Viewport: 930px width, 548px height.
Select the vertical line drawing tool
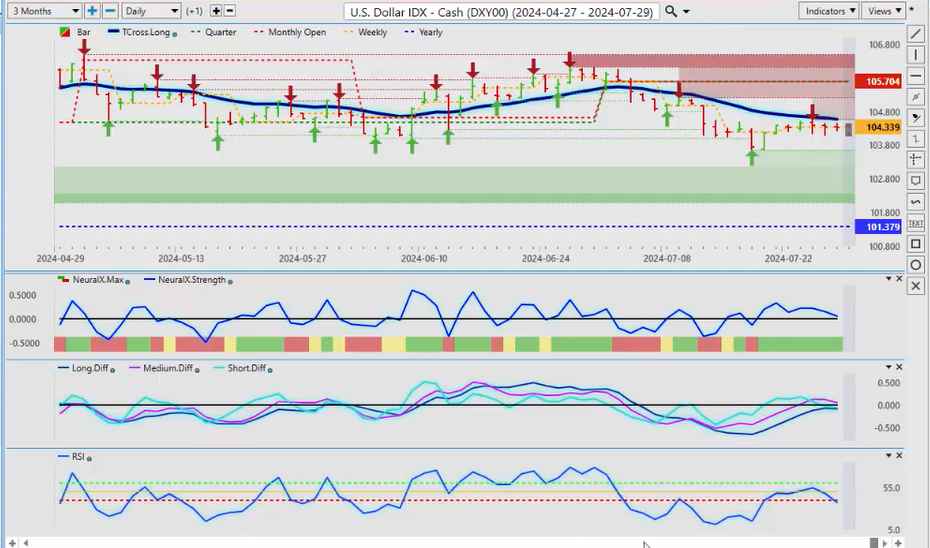[915, 54]
